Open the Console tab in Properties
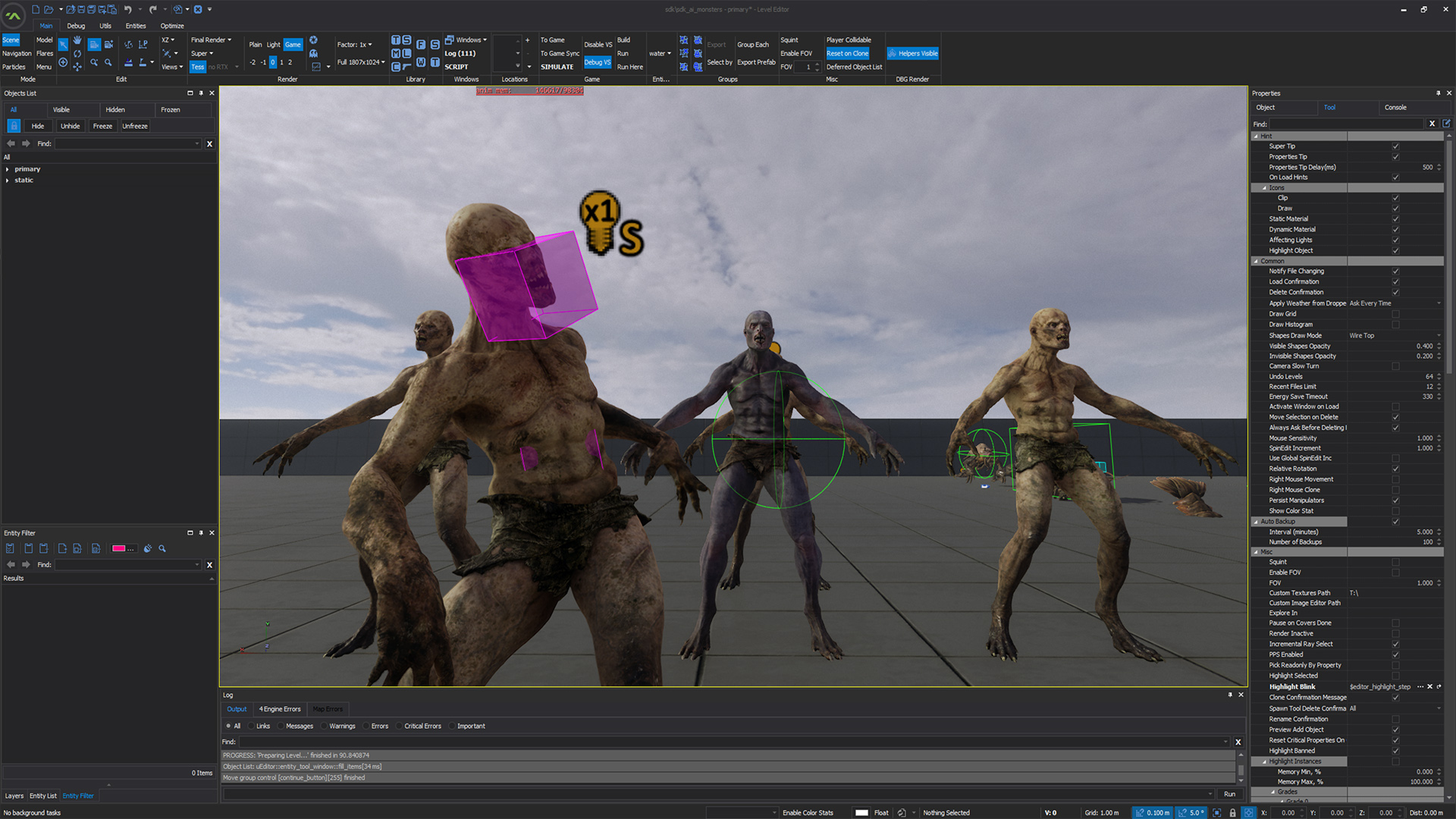The height and width of the screenshot is (819, 1456). coord(1395,108)
